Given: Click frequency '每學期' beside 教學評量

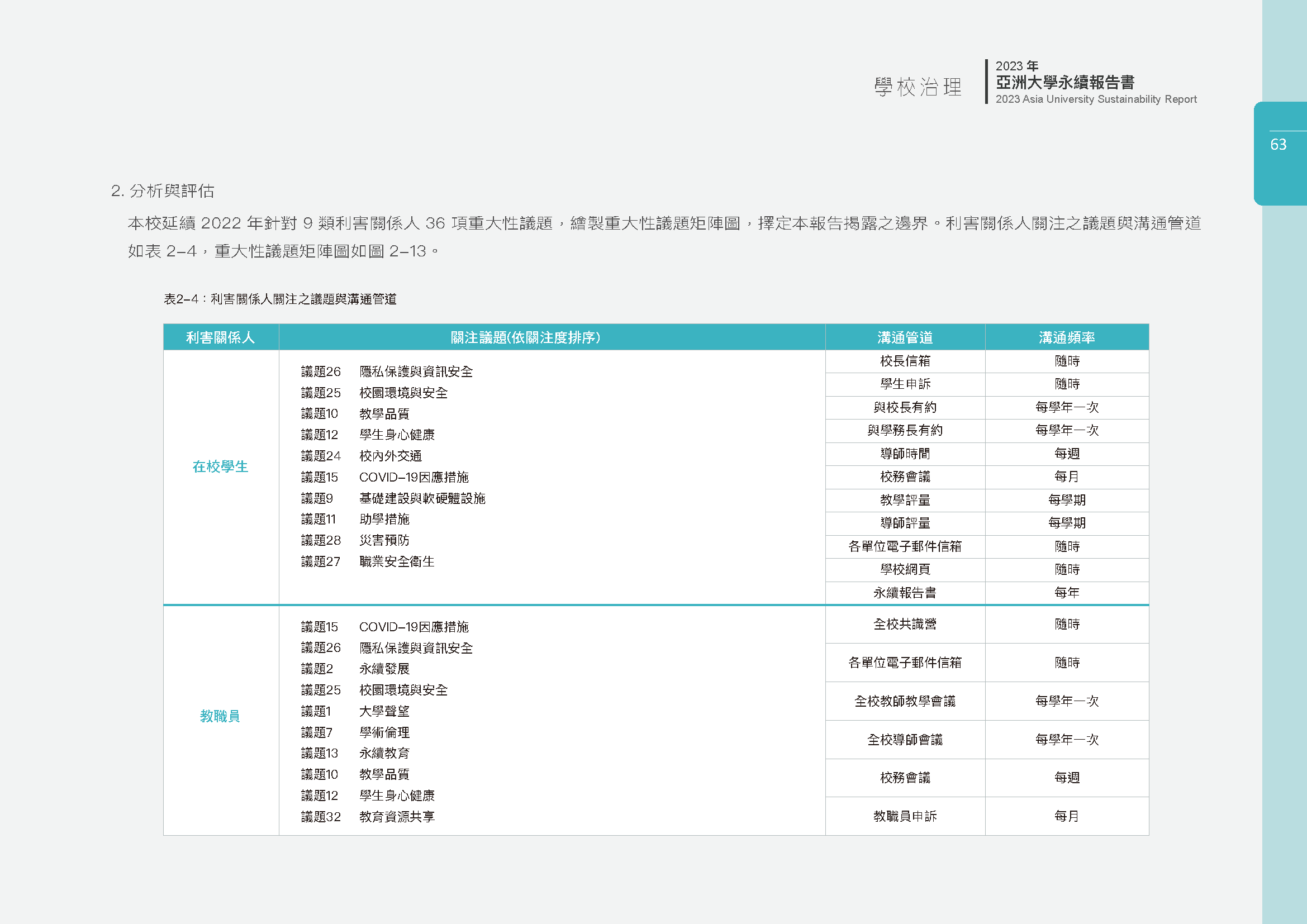Looking at the screenshot, I should (x=1067, y=500).
